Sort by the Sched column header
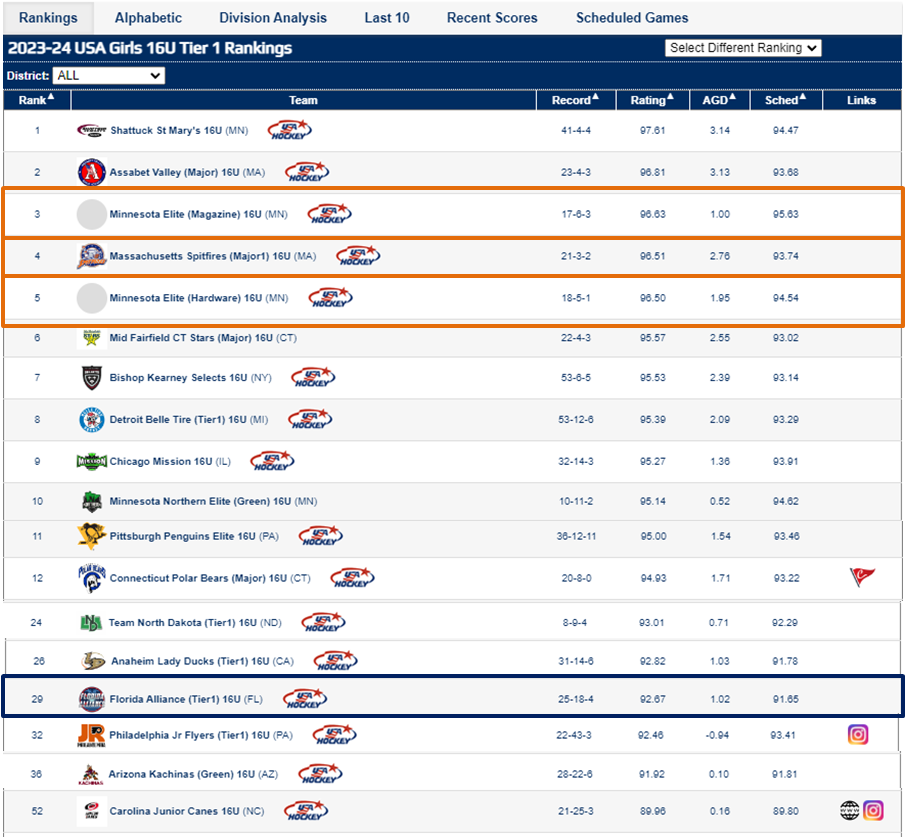 coord(786,100)
